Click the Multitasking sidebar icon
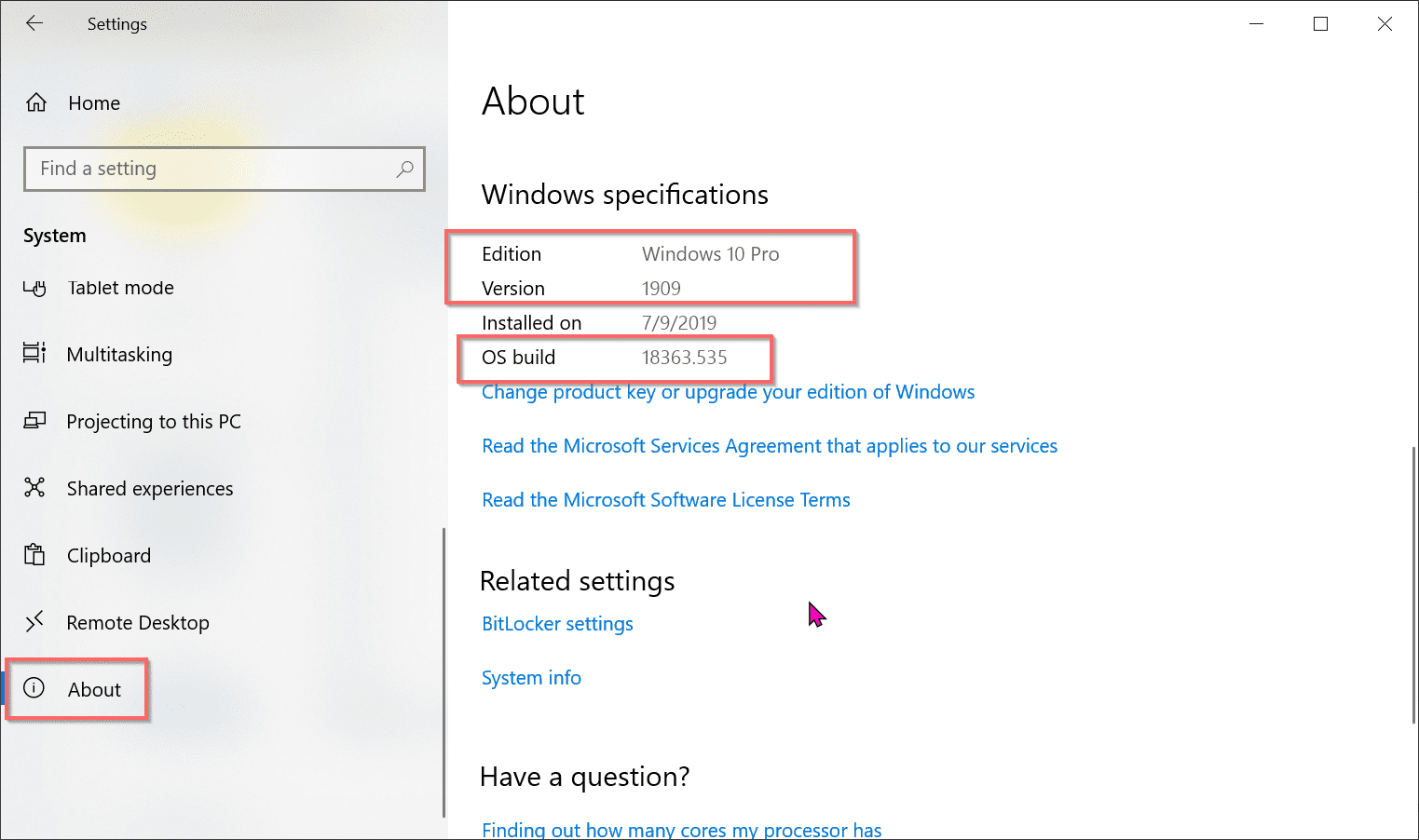 34,354
